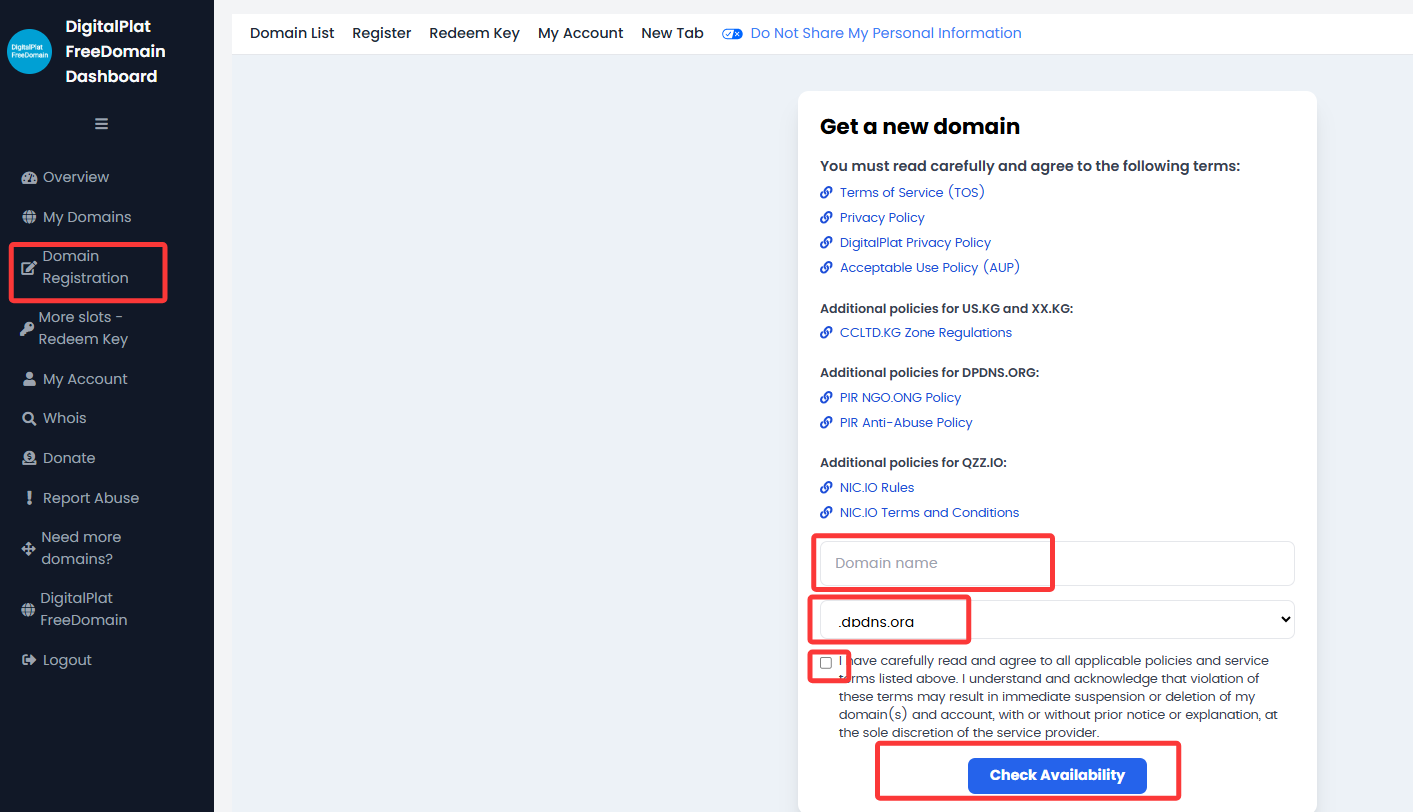Open the .dpdns.org domain extension dropdown

click(x=1057, y=620)
